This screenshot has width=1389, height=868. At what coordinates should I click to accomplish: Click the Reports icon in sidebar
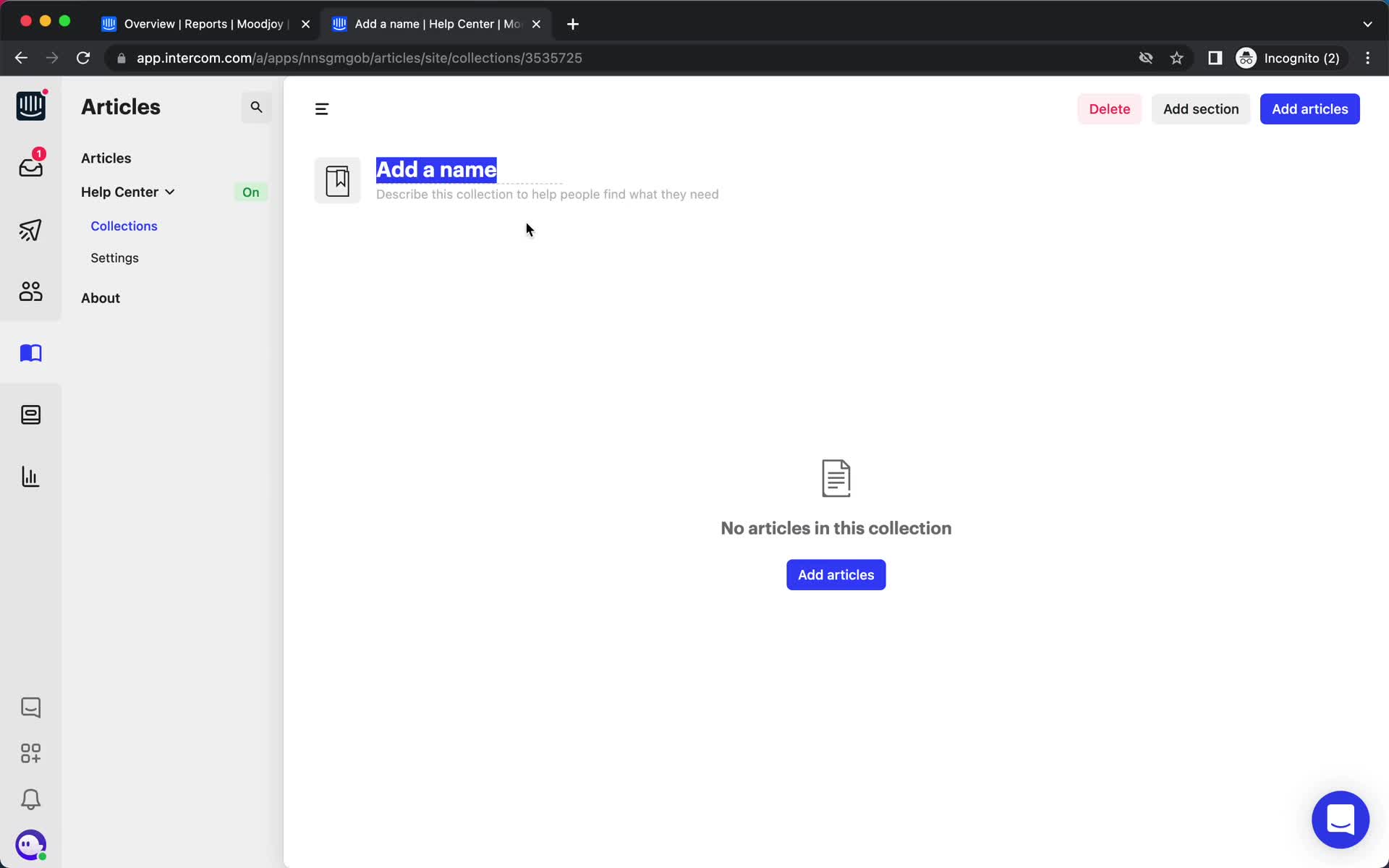30,476
